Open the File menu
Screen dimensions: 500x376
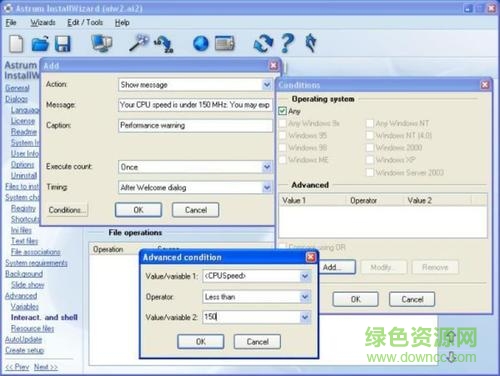click(x=11, y=23)
